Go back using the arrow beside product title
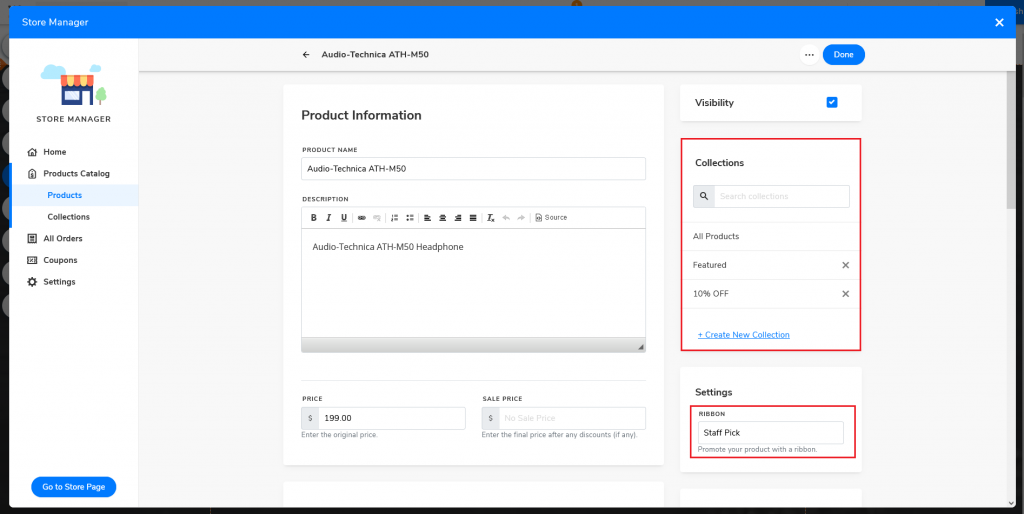Image resolution: width=1024 pixels, height=514 pixels. (306, 55)
